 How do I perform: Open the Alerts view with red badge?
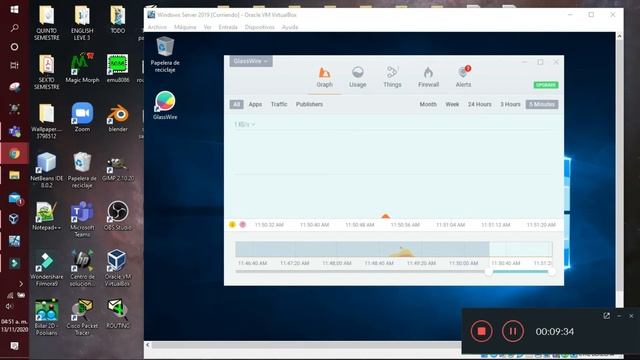coord(463,77)
